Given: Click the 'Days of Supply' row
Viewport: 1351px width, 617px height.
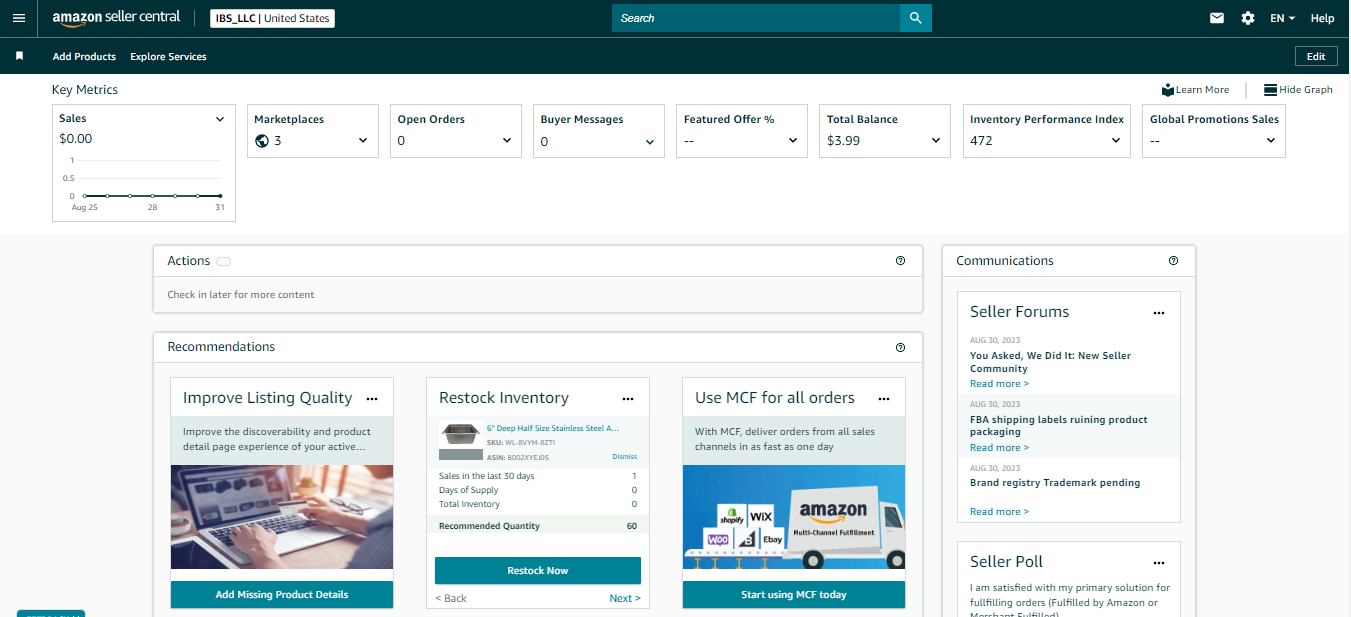Looking at the screenshot, I should (x=538, y=490).
